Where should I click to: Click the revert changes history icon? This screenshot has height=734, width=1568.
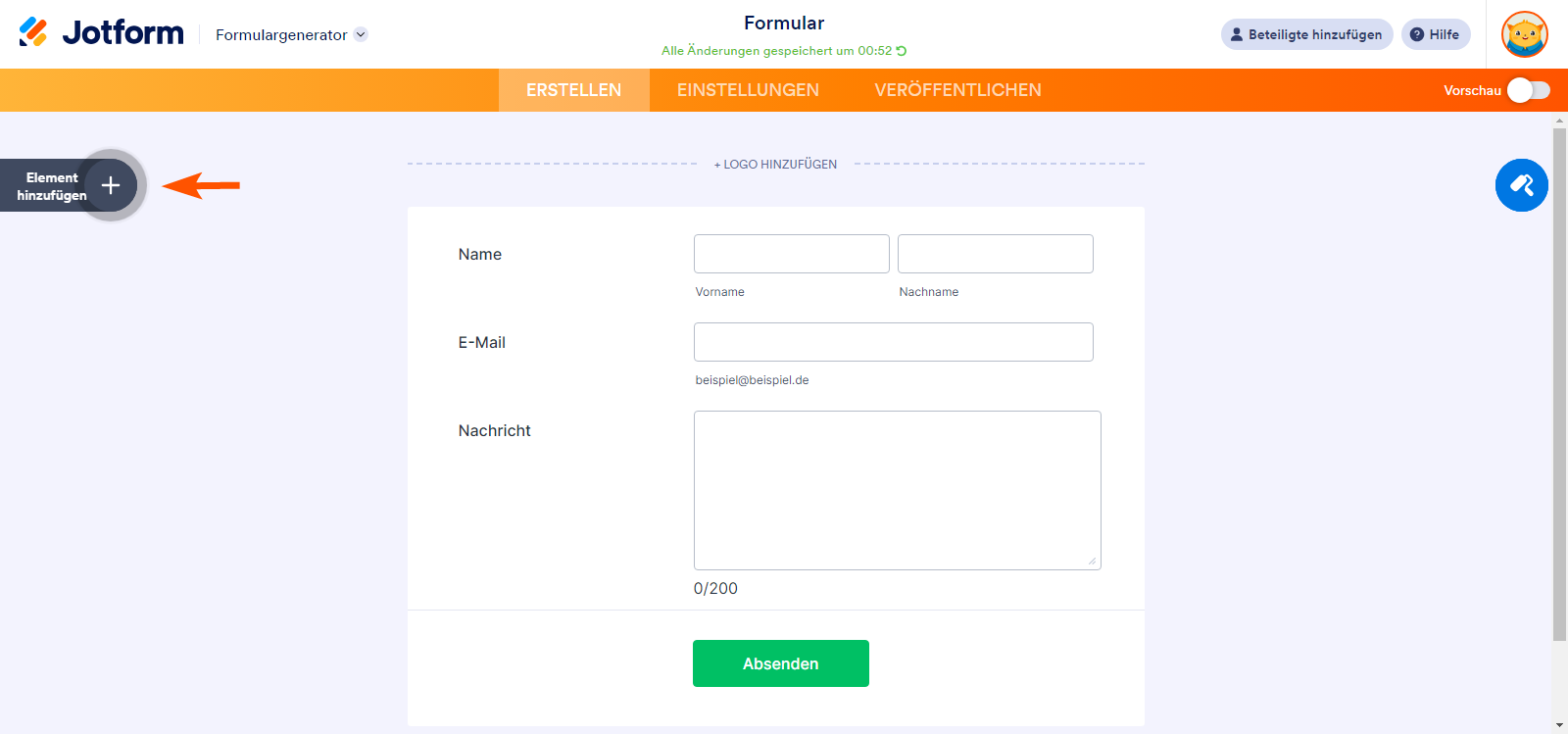(x=902, y=51)
